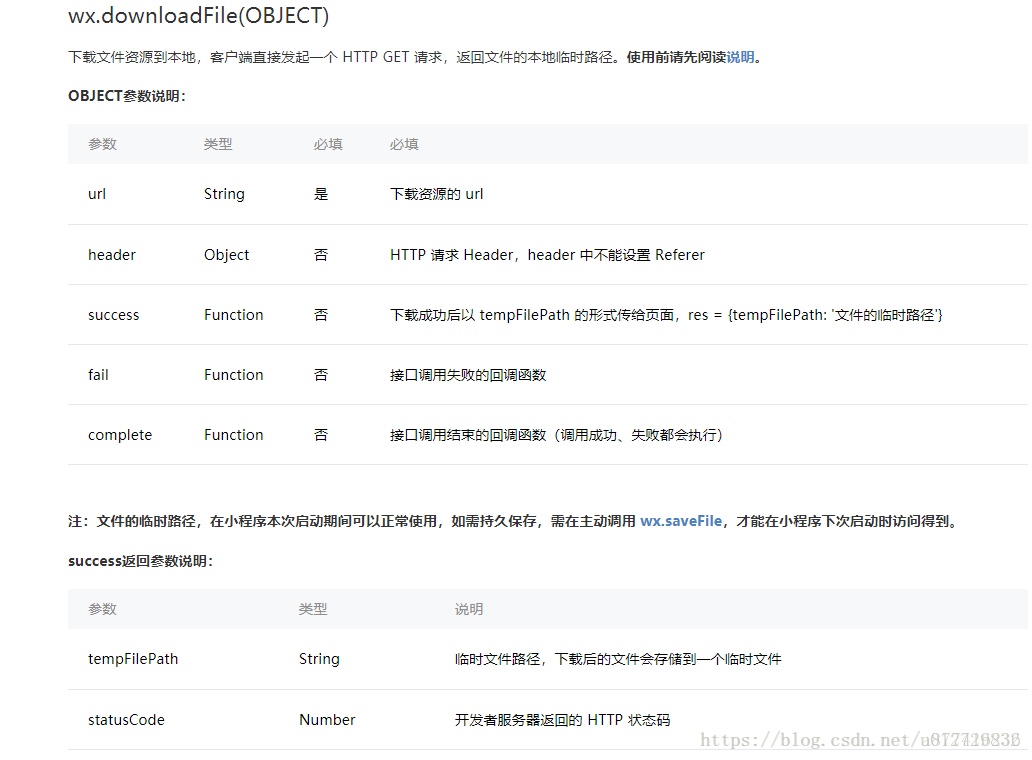Open the wx.saveFile link
1032x760 pixels.
click(x=681, y=521)
